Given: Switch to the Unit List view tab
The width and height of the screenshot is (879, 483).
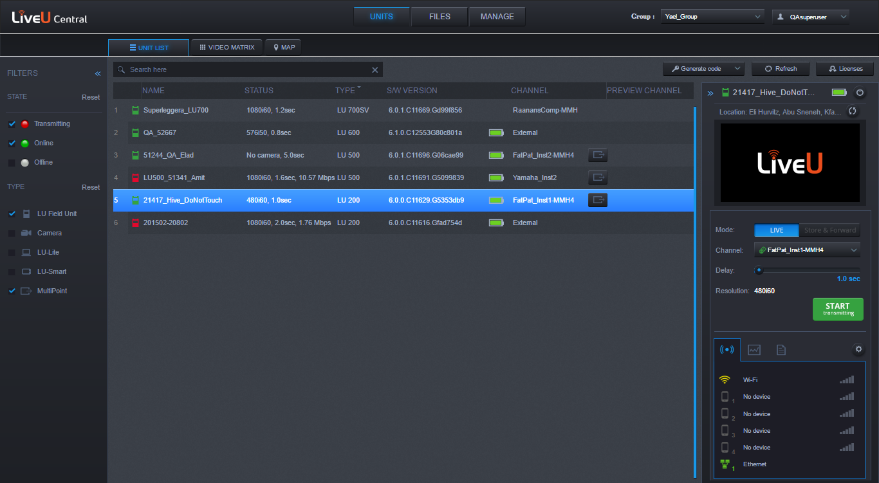Looking at the screenshot, I should (149, 48).
